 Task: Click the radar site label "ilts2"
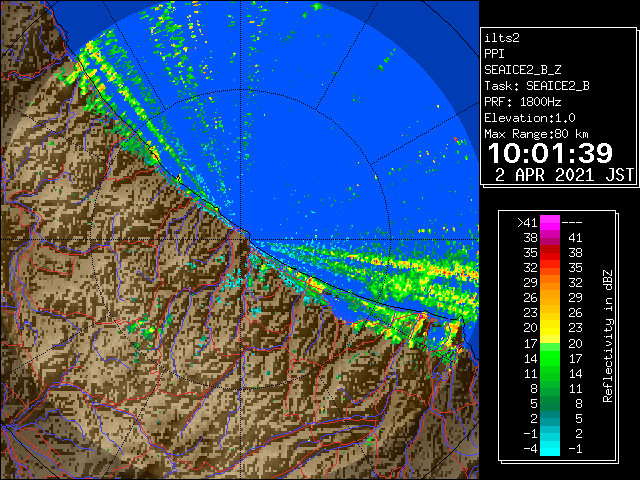click(x=502, y=38)
